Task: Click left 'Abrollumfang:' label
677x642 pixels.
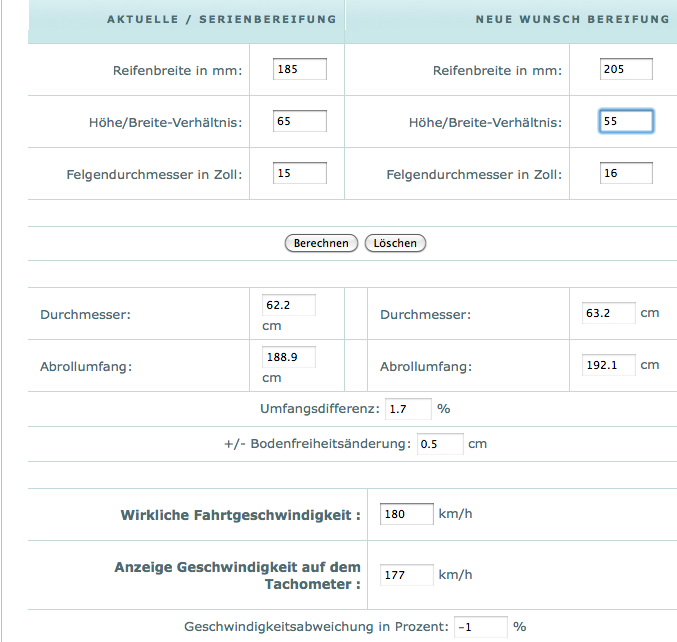Action: tap(86, 367)
